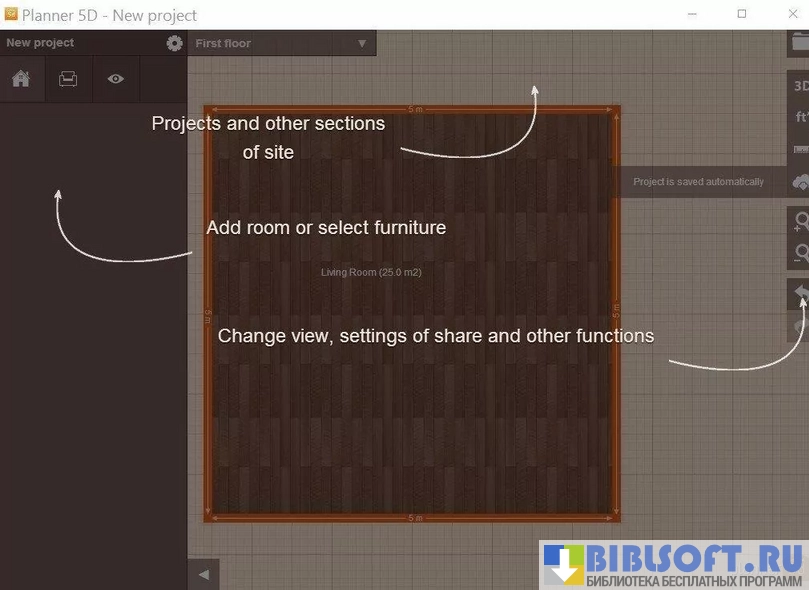The image size is (809, 590).
Task: Open project settings gear icon
Action: (x=175, y=43)
